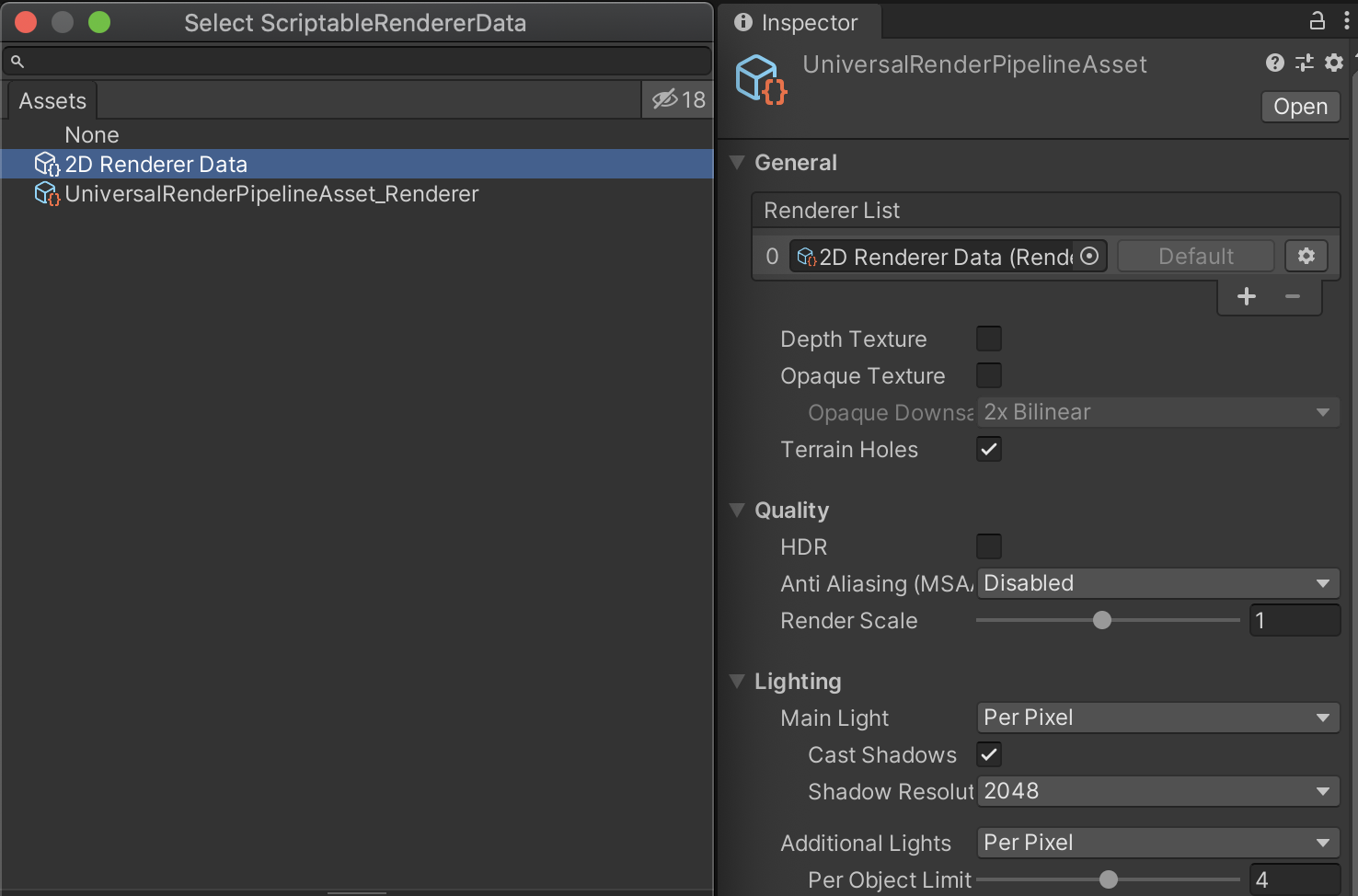This screenshot has height=896, width=1358.
Task: Uncheck Cast Shadows under Main Light
Action: (x=989, y=754)
